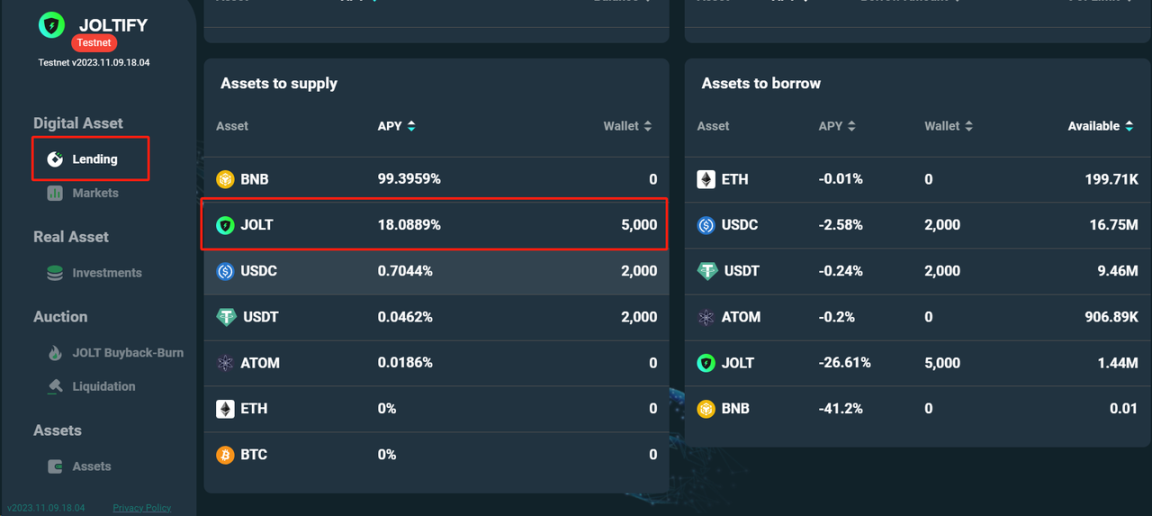The height and width of the screenshot is (516, 1152).
Task: Click the -41.2% borrow APY for BNB
Action: click(840, 409)
